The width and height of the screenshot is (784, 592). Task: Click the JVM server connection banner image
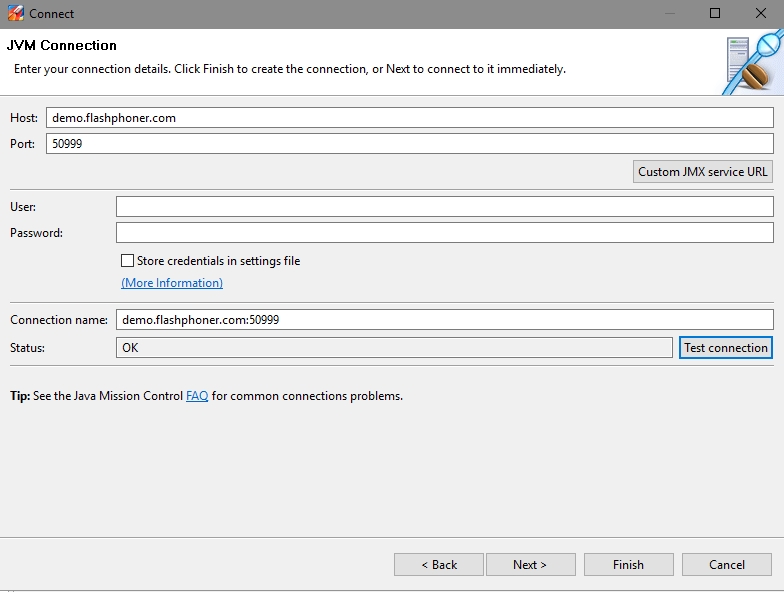tap(751, 63)
